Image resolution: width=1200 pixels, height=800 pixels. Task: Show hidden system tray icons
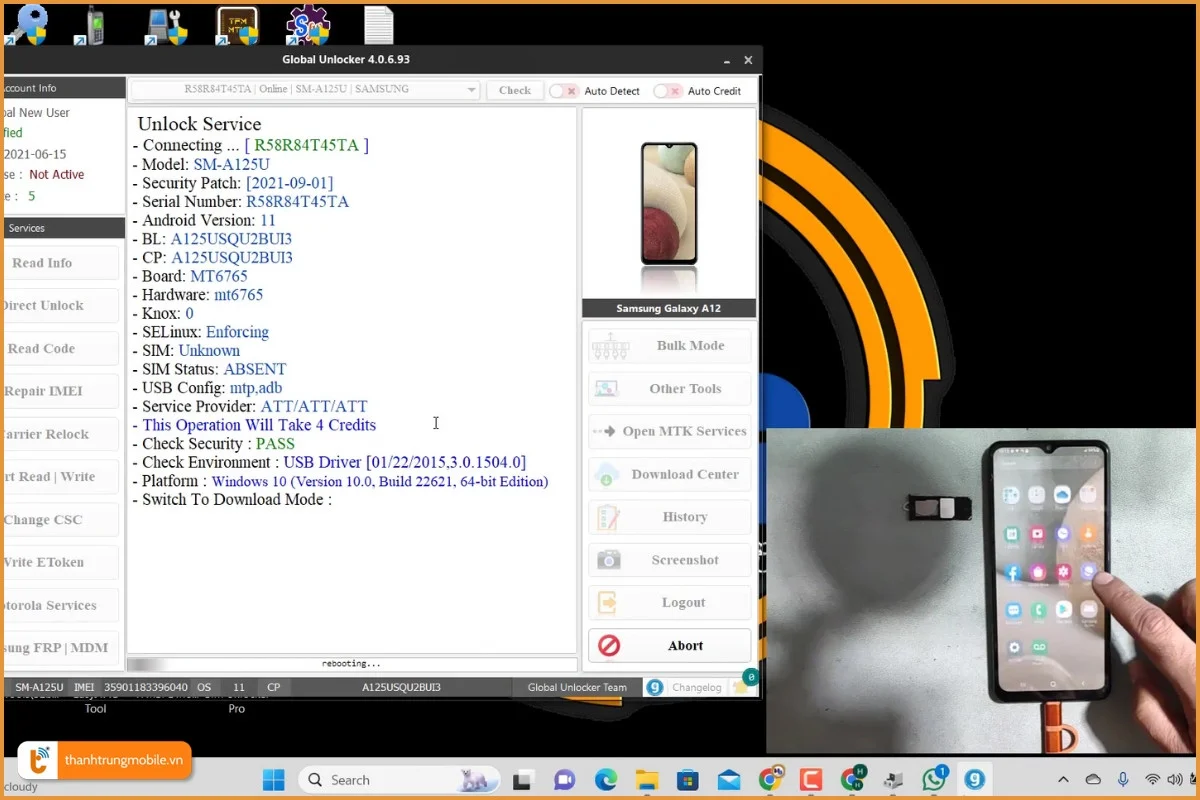click(x=1062, y=780)
